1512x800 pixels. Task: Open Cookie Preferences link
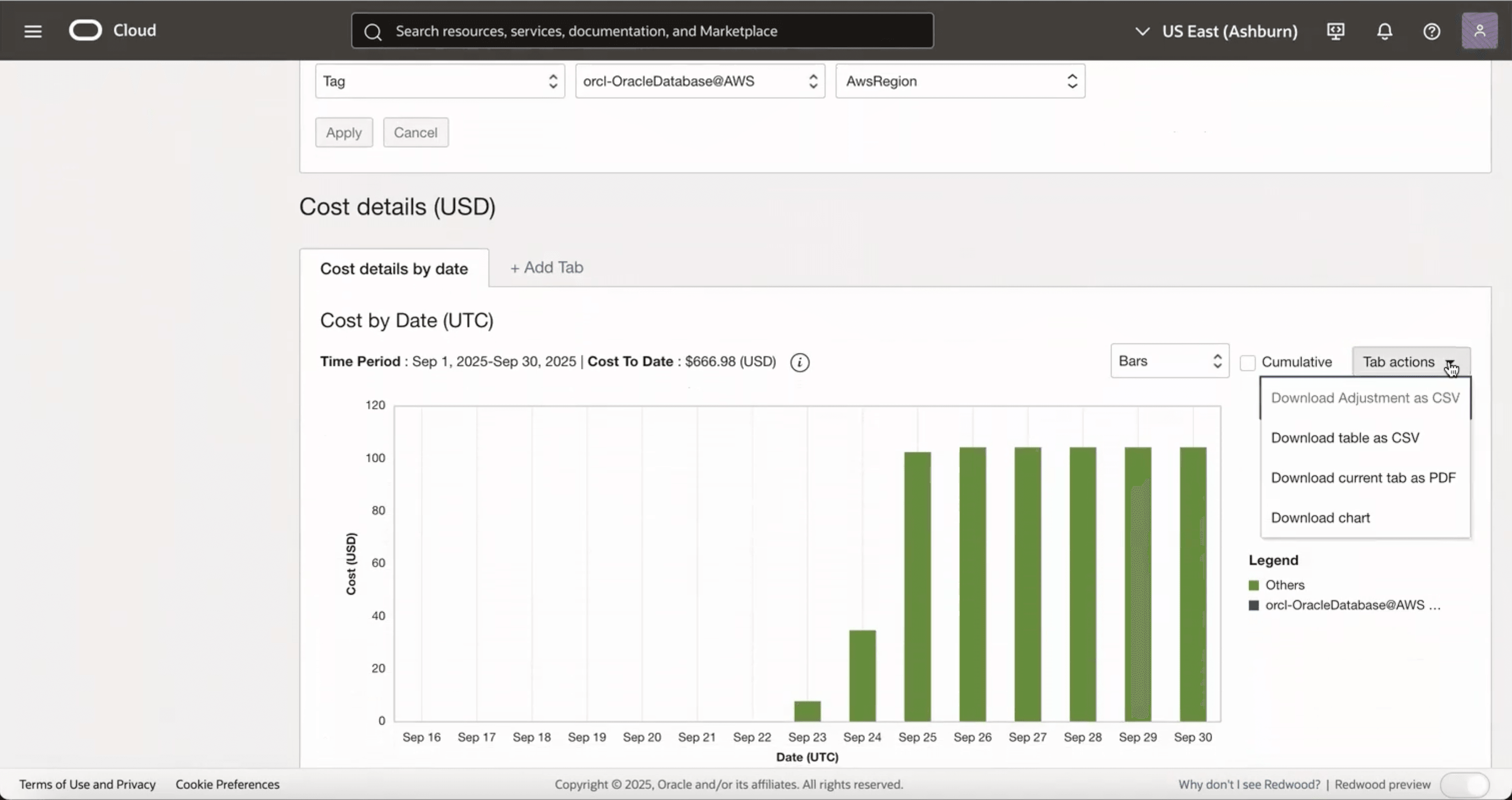[x=227, y=784]
